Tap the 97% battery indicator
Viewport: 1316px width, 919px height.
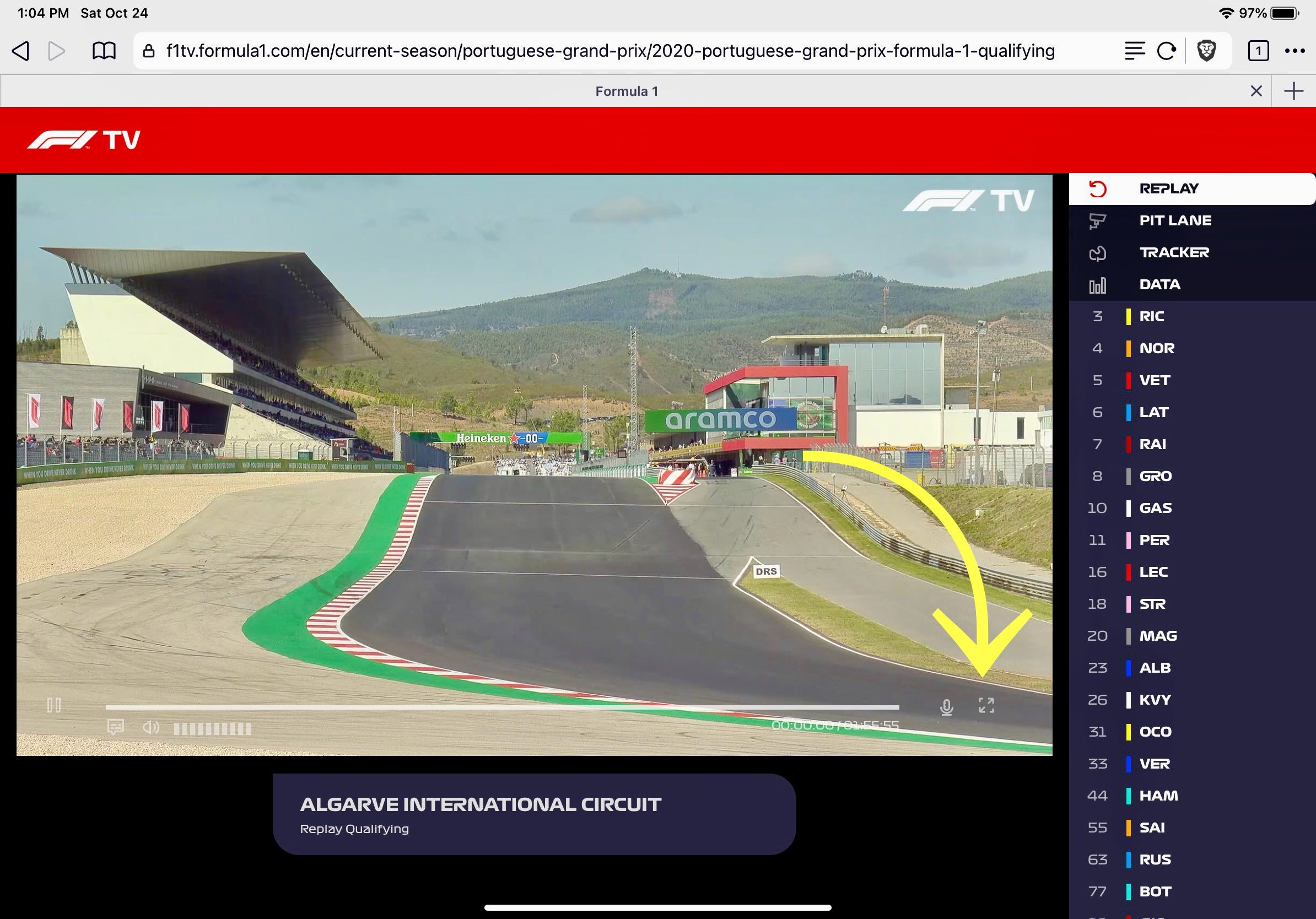tap(1269, 13)
